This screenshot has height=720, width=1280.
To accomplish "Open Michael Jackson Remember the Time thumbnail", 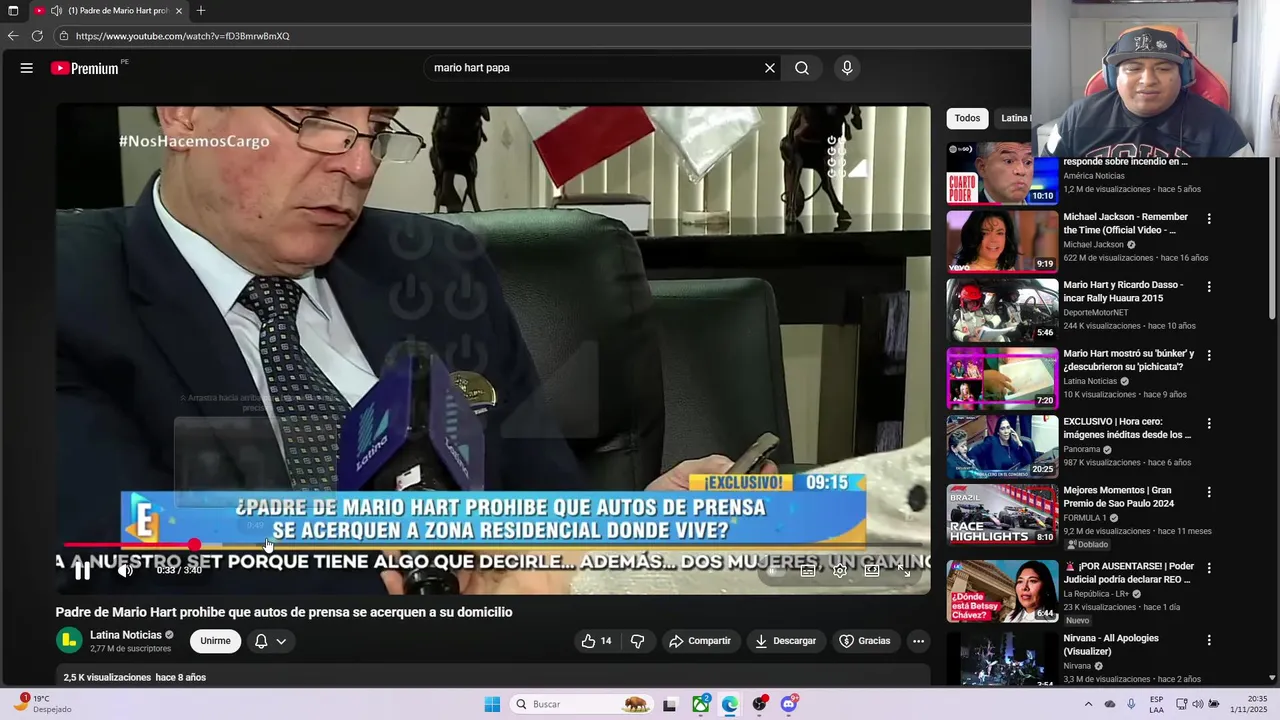I will coord(1002,241).
